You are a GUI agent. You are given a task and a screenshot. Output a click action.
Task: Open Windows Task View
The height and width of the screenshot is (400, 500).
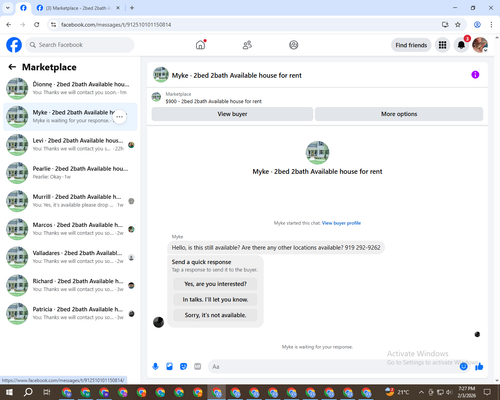point(47,392)
